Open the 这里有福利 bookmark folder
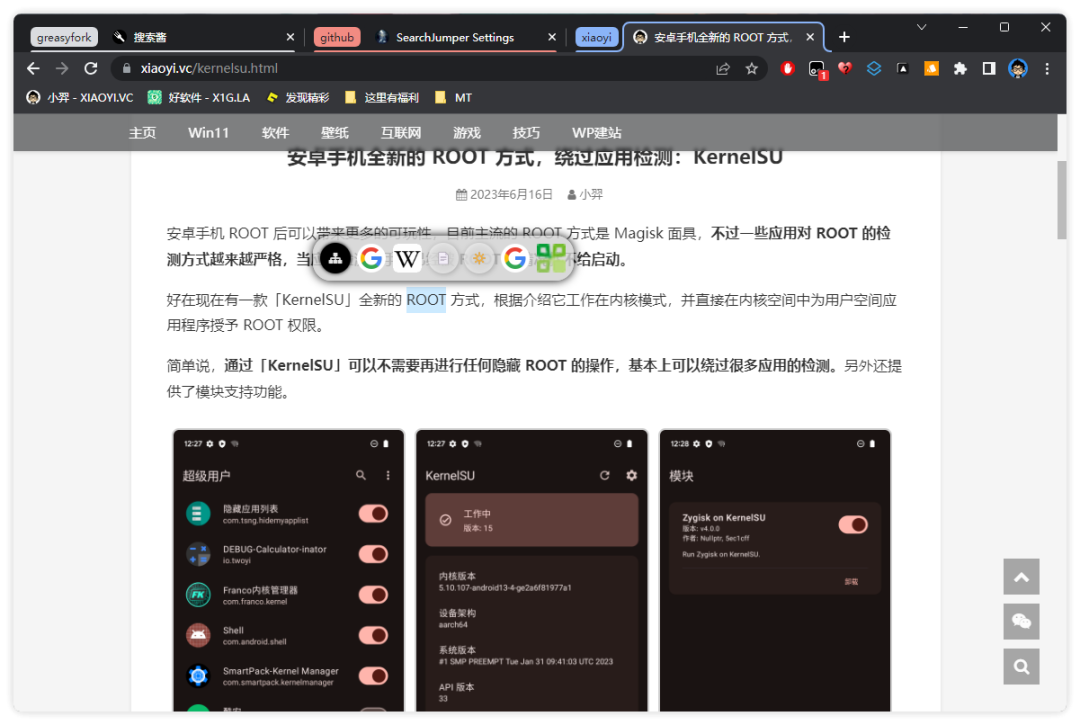This screenshot has height=725, width=1080. tap(381, 98)
